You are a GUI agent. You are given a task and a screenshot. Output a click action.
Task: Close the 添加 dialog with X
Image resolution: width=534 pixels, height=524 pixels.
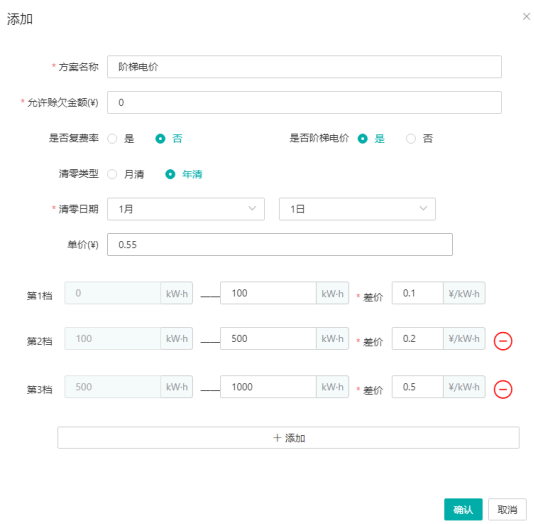point(527,16)
